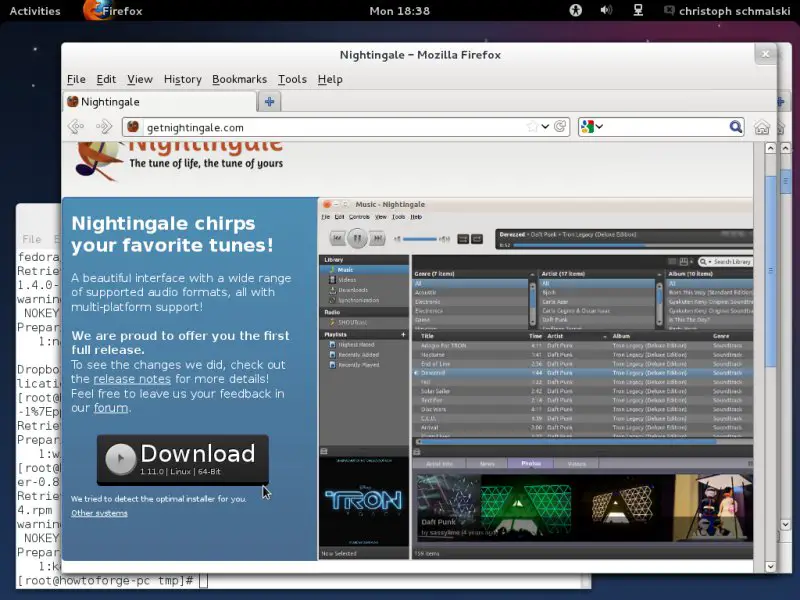The height and width of the screenshot is (600, 800).
Task: Click the search magnifier icon in search box
Action: tap(735, 127)
